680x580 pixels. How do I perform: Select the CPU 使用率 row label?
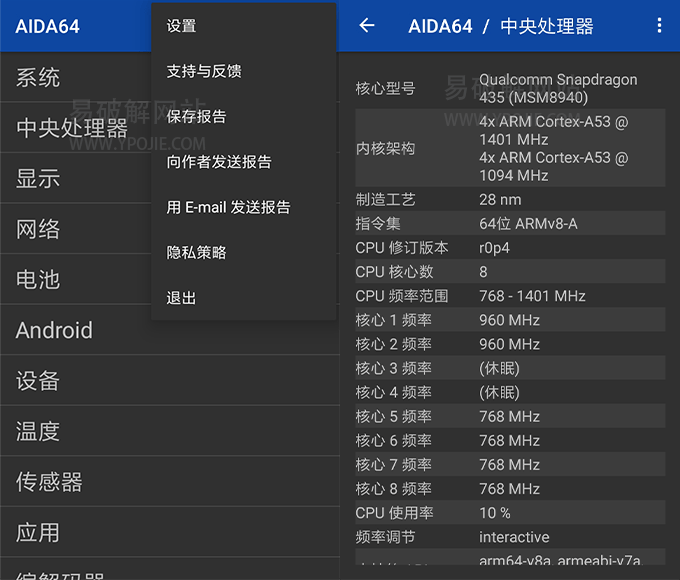point(394,513)
